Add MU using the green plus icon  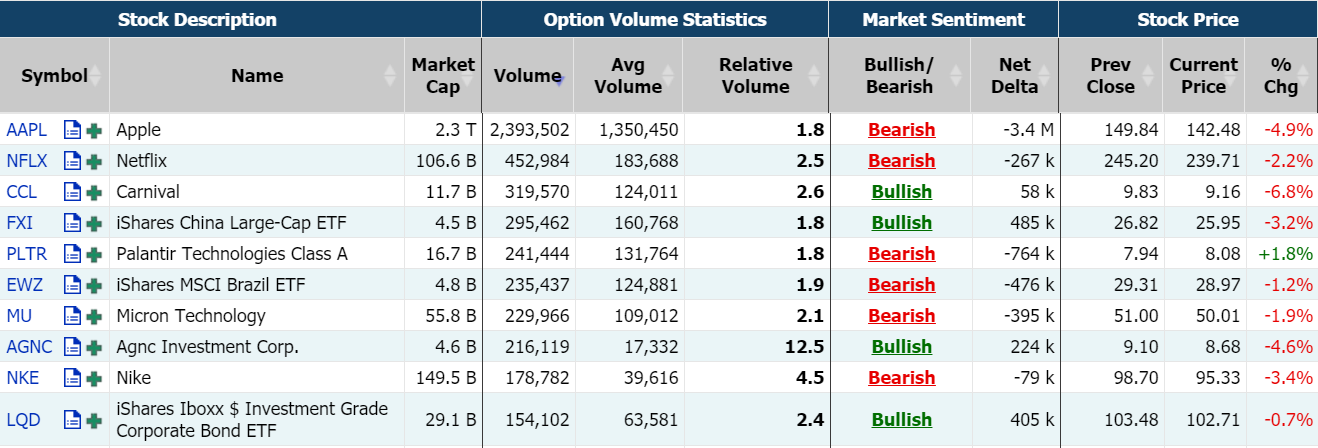(x=94, y=316)
